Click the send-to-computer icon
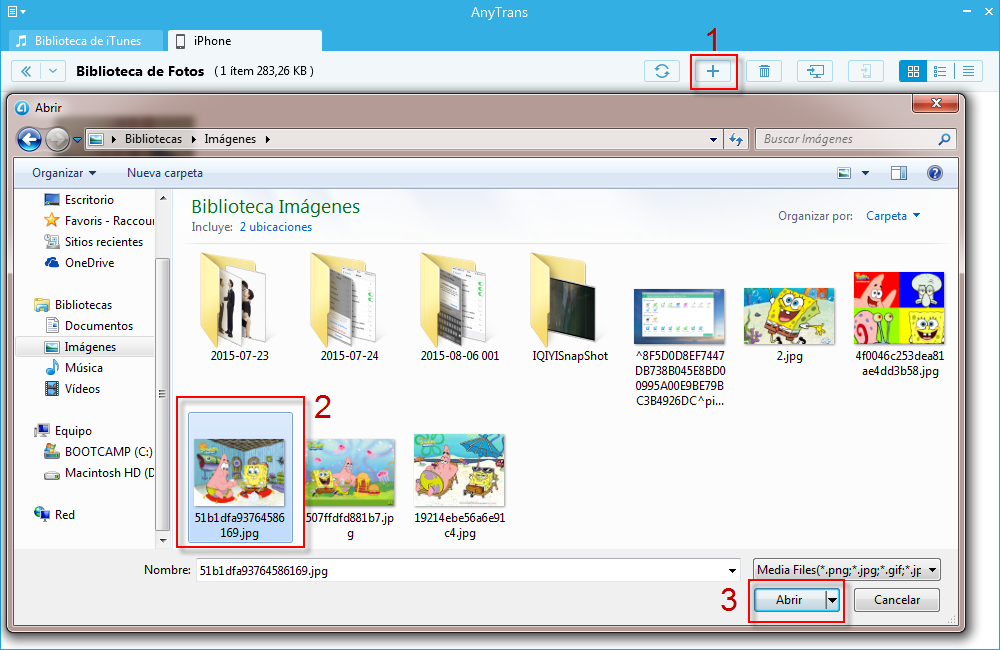This screenshot has width=1000, height=650. point(815,71)
